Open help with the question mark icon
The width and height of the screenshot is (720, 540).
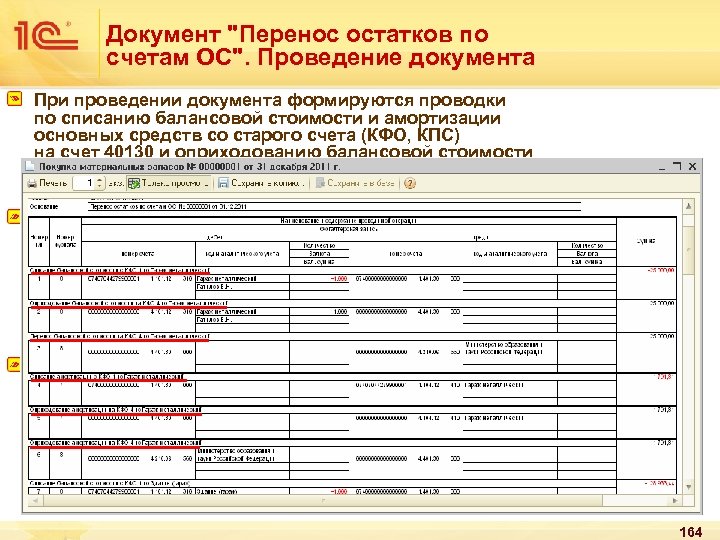410,184
